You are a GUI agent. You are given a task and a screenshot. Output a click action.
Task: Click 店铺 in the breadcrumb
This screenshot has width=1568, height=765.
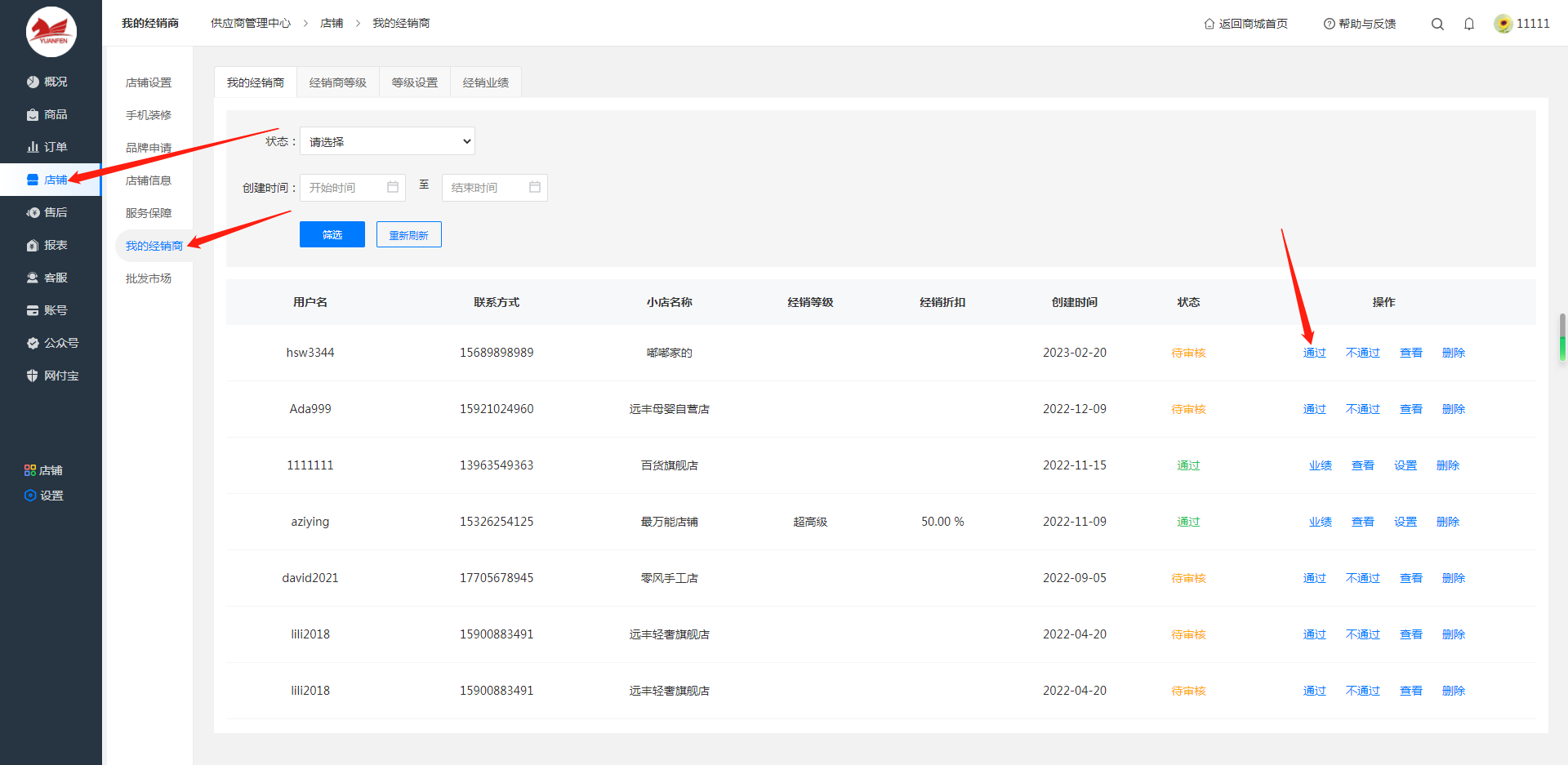(332, 23)
